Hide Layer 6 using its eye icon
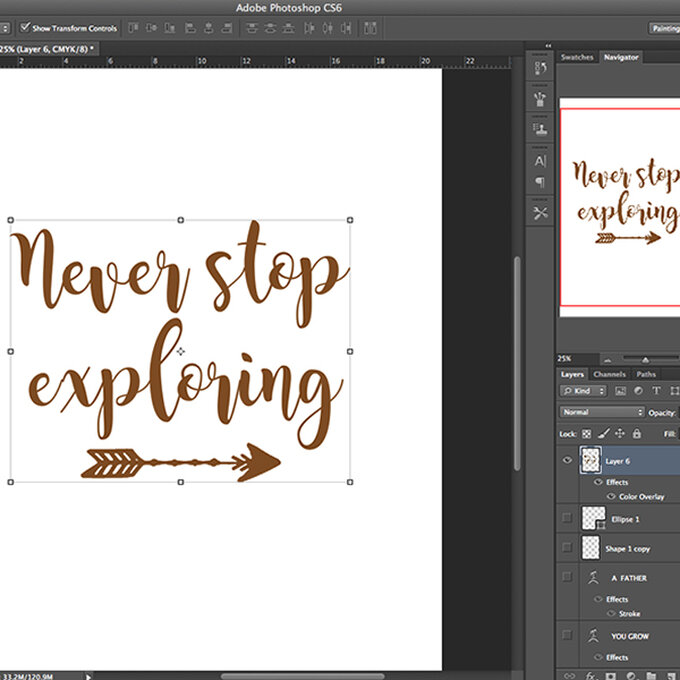The image size is (680, 680). (567, 461)
